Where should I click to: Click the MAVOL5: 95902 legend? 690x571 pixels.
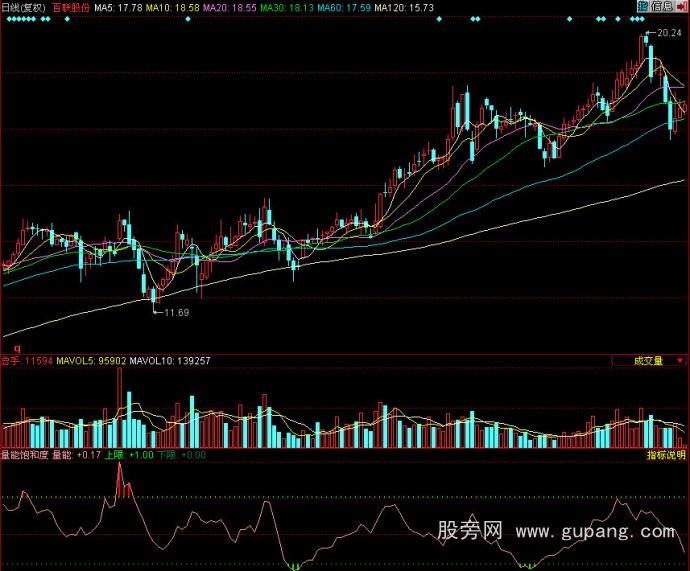coord(91,361)
